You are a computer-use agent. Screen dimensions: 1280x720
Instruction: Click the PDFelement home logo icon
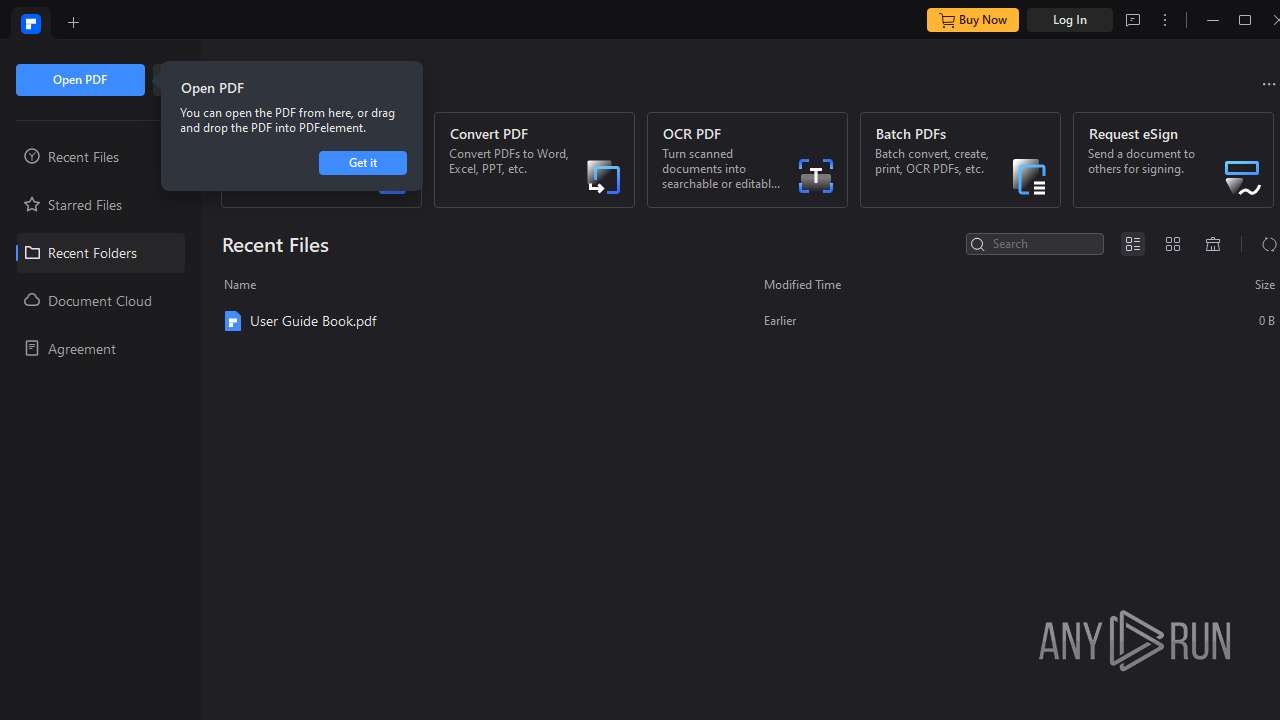tap(31, 23)
